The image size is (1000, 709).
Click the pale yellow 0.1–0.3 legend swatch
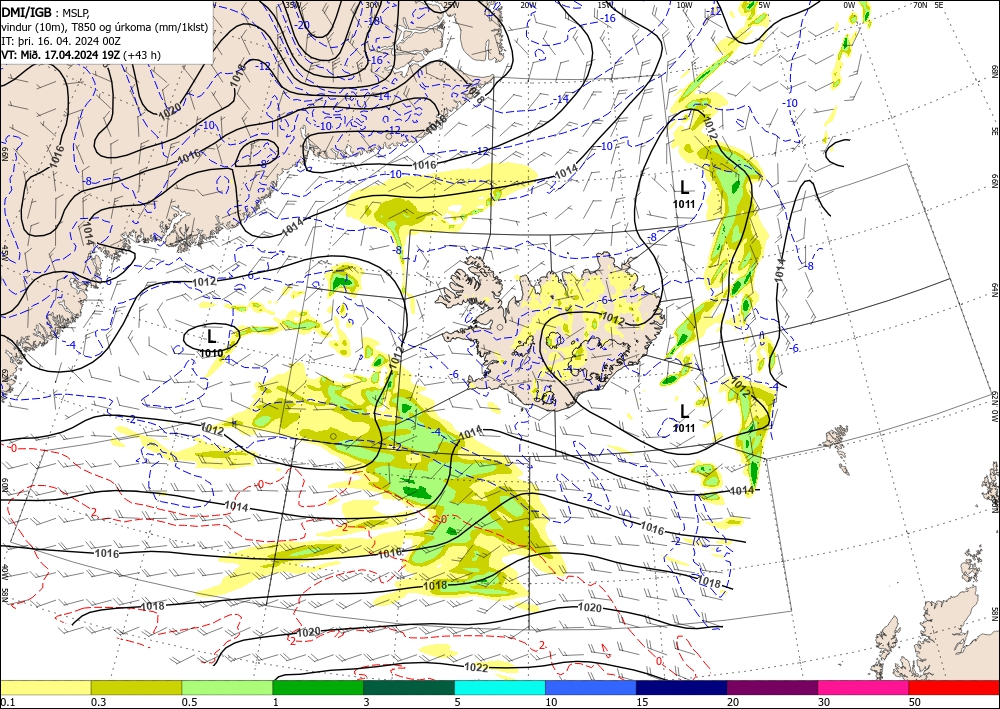(45, 687)
